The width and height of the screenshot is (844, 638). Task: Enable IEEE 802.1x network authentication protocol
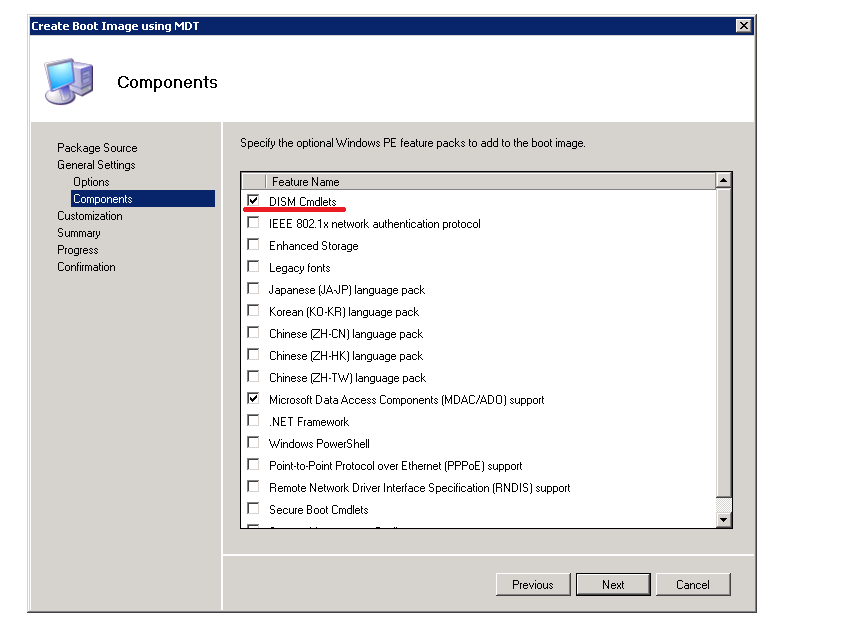click(x=253, y=223)
